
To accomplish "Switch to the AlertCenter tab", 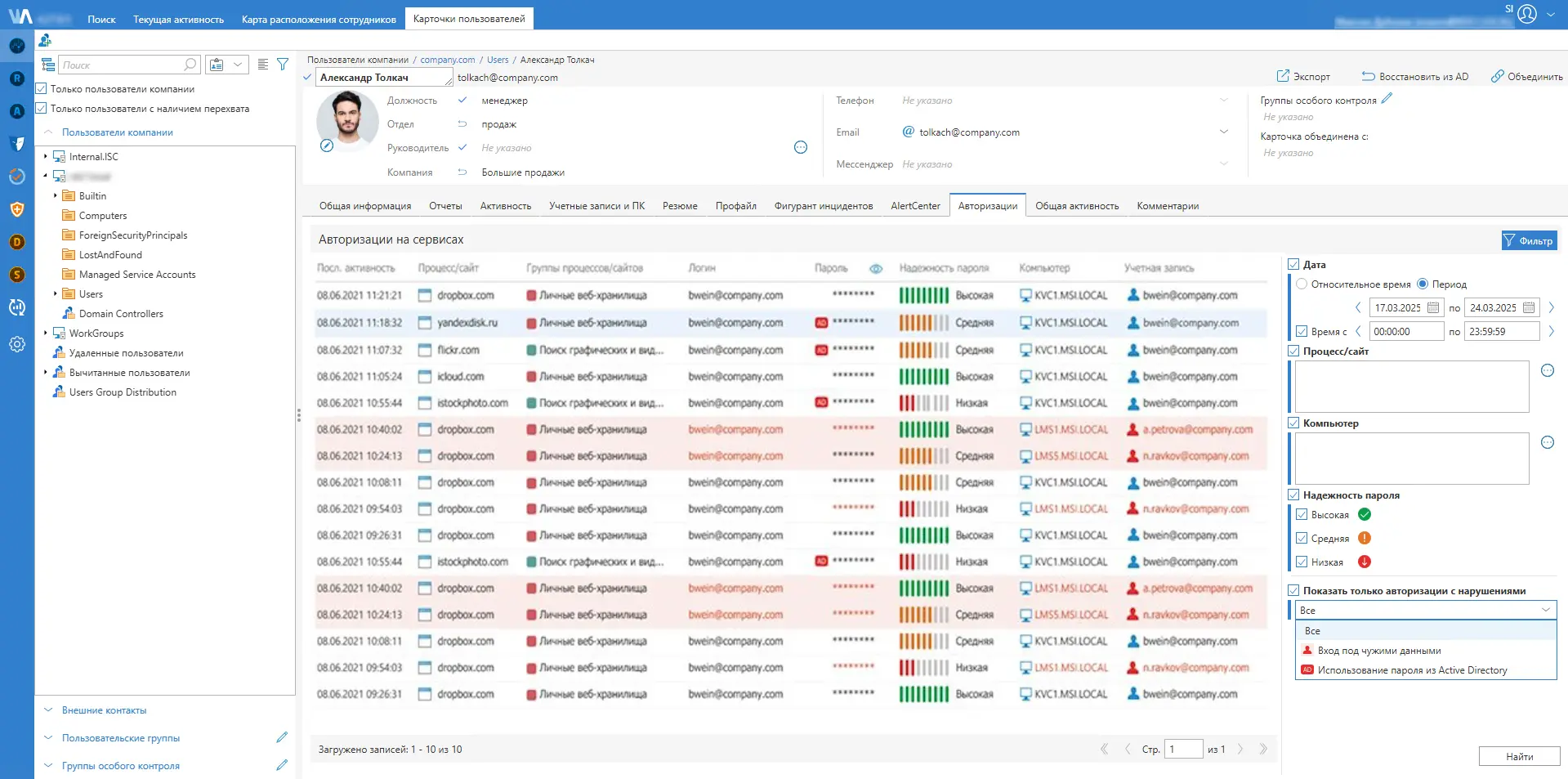I will click(x=915, y=206).
